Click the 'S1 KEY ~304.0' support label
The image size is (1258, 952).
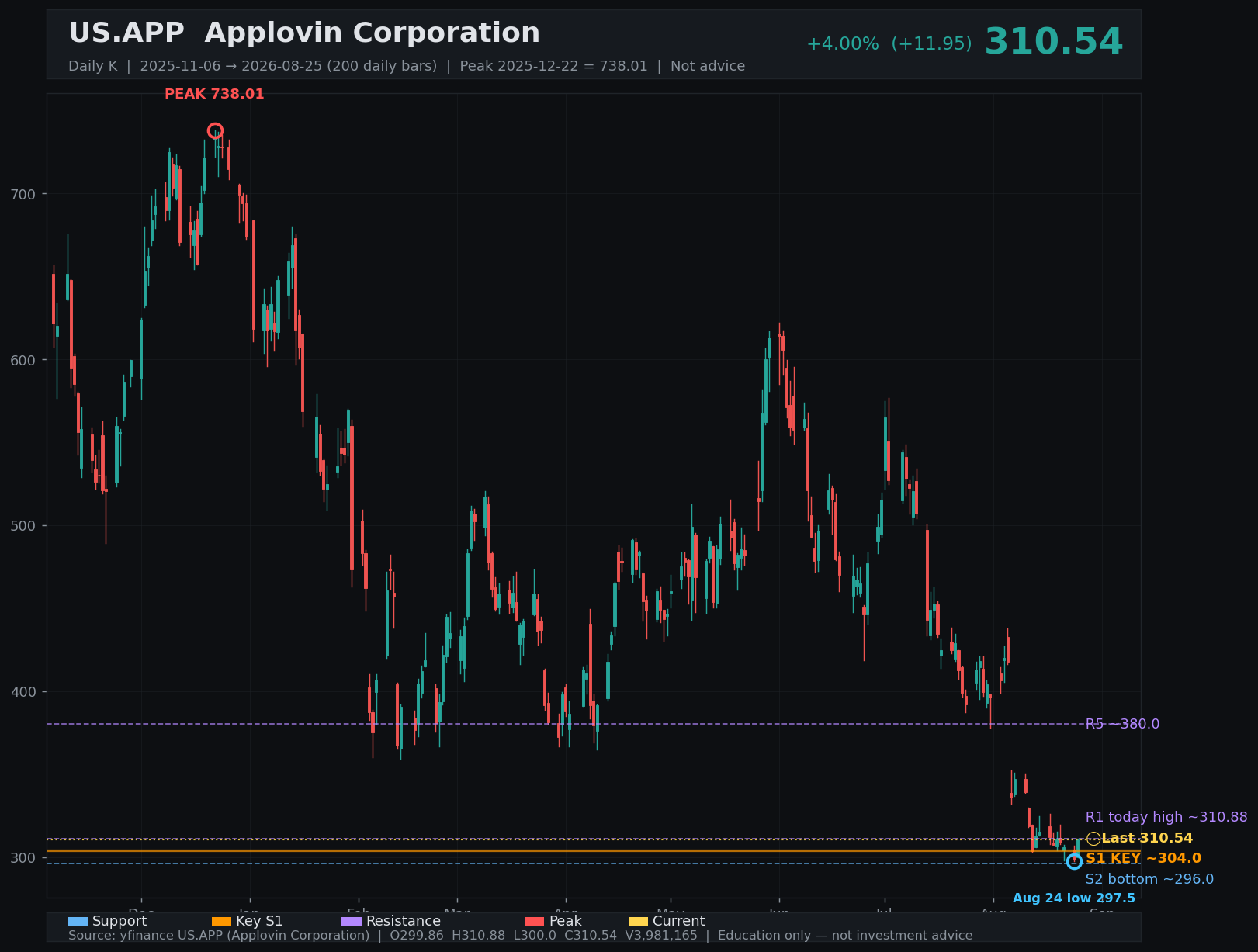click(x=1143, y=858)
